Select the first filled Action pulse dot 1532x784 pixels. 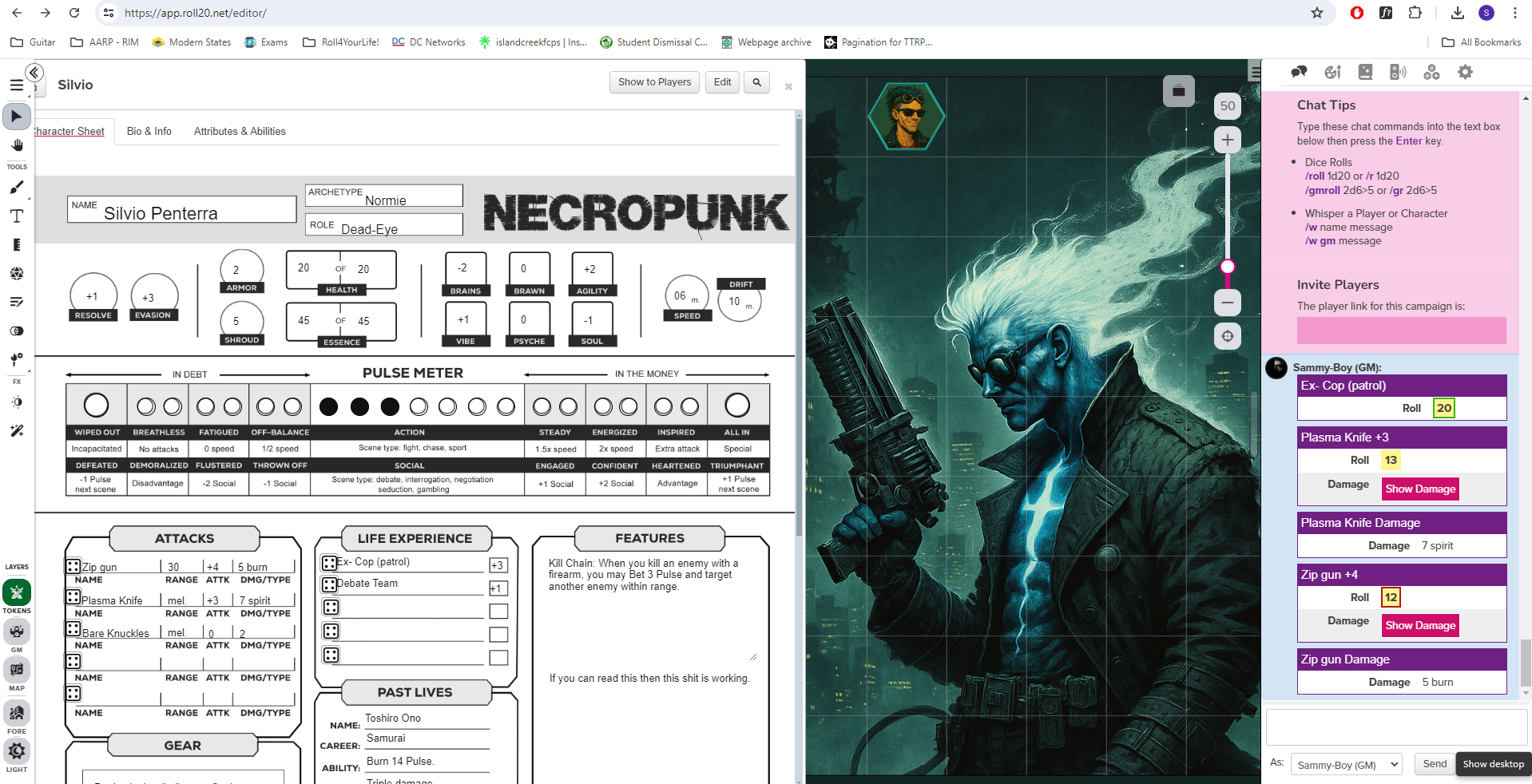(x=328, y=407)
